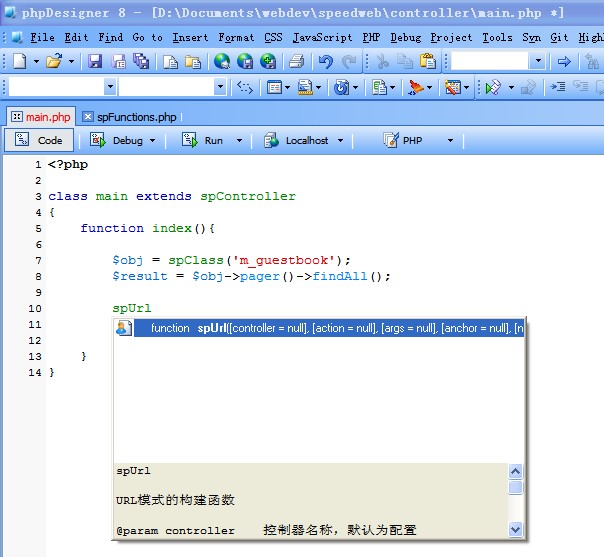Click the Redo icon
The width and height of the screenshot is (604, 557).
coord(349,61)
